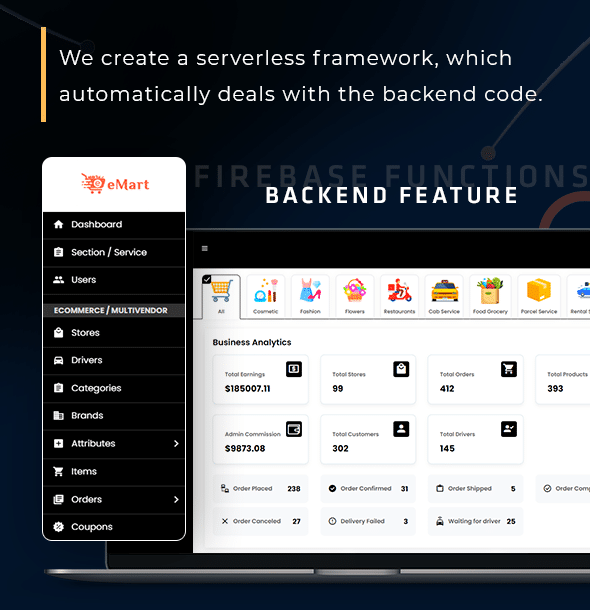The image size is (590, 610).
Task: Click the Items cart icon in sidebar
Action: pos(58,472)
